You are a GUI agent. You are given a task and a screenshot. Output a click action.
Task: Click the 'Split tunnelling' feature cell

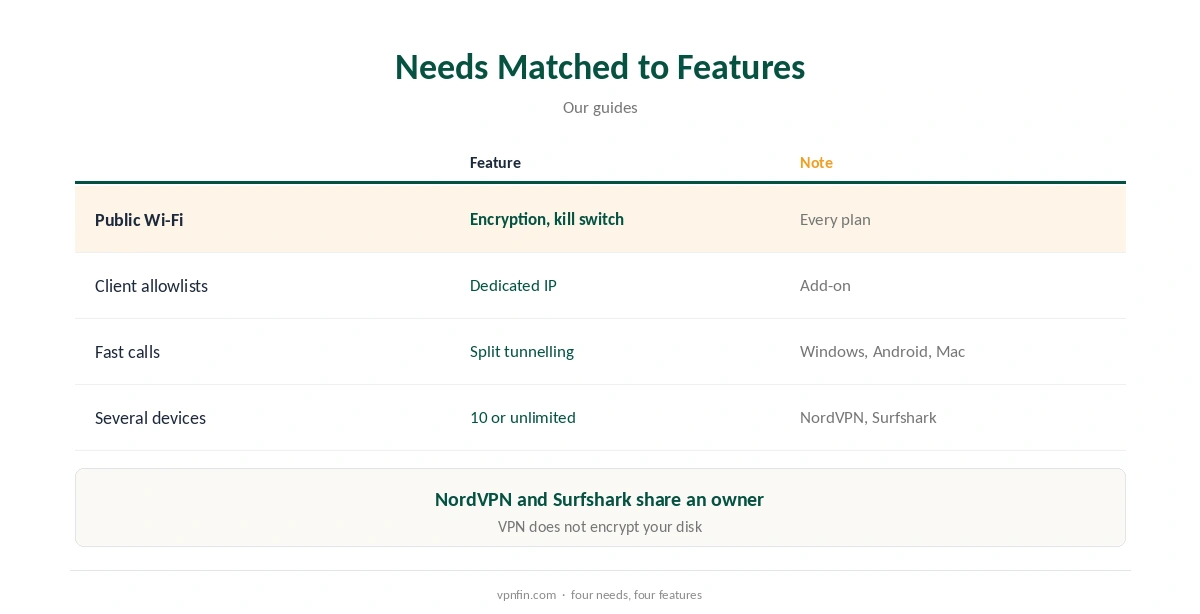click(x=522, y=352)
